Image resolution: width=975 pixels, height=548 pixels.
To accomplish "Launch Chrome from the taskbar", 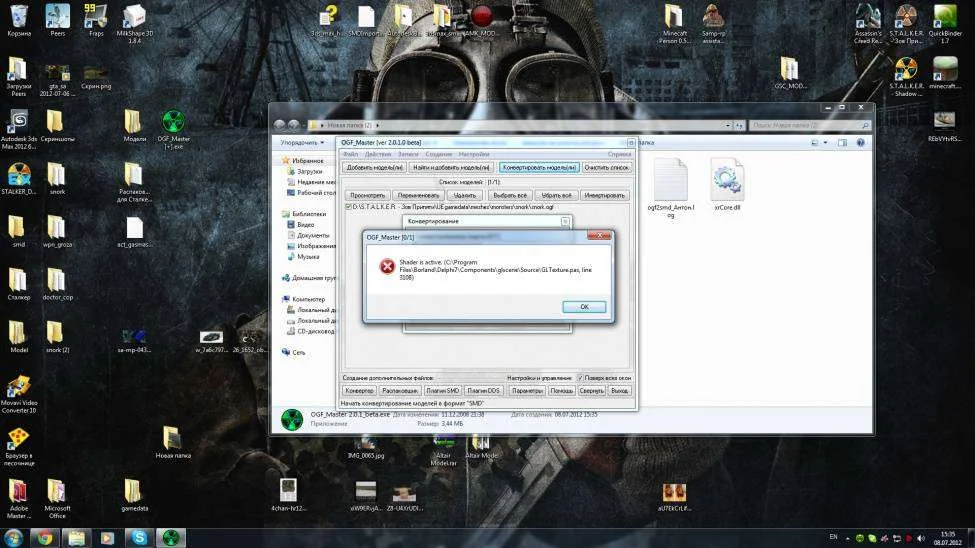I will point(44,537).
